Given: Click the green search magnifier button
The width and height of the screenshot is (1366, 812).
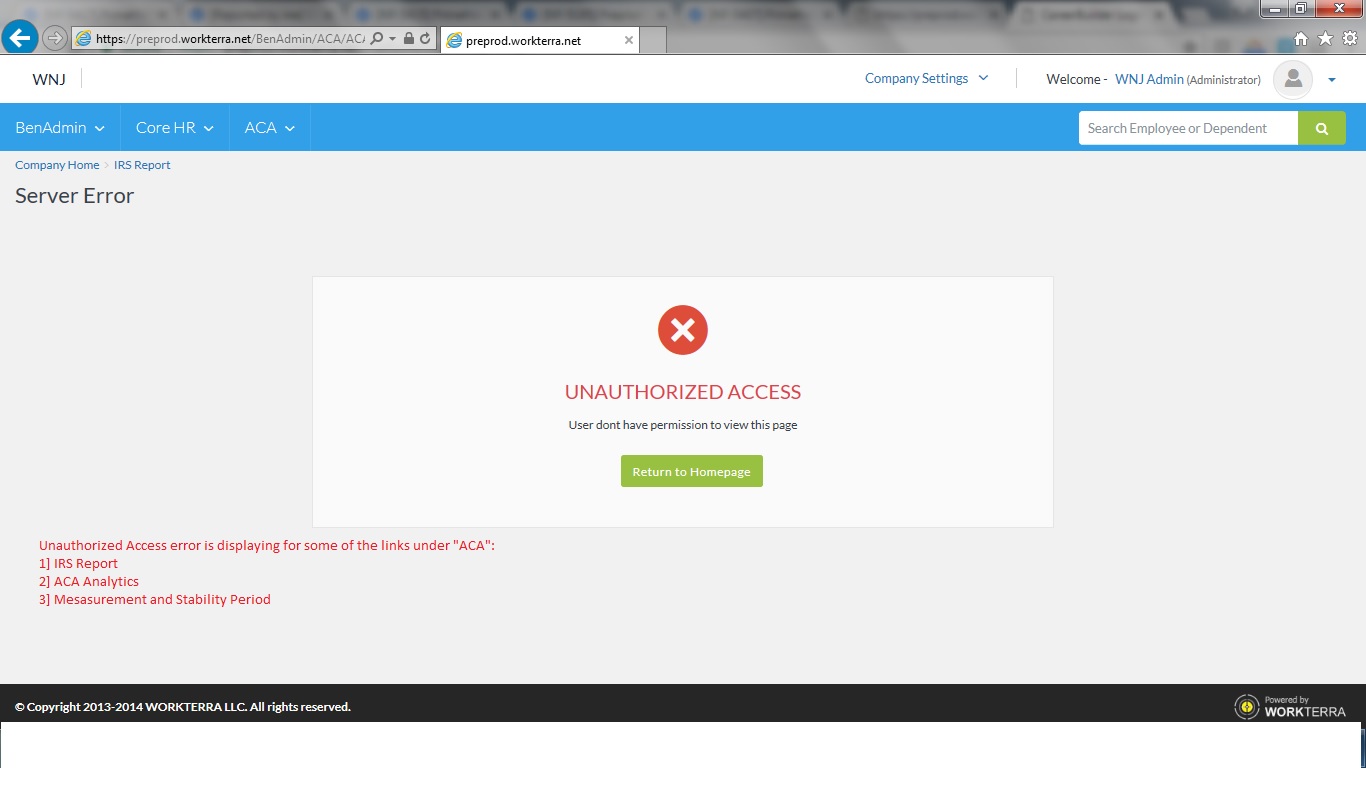Looking at the screenshot, I should (x=1321, y=128).
